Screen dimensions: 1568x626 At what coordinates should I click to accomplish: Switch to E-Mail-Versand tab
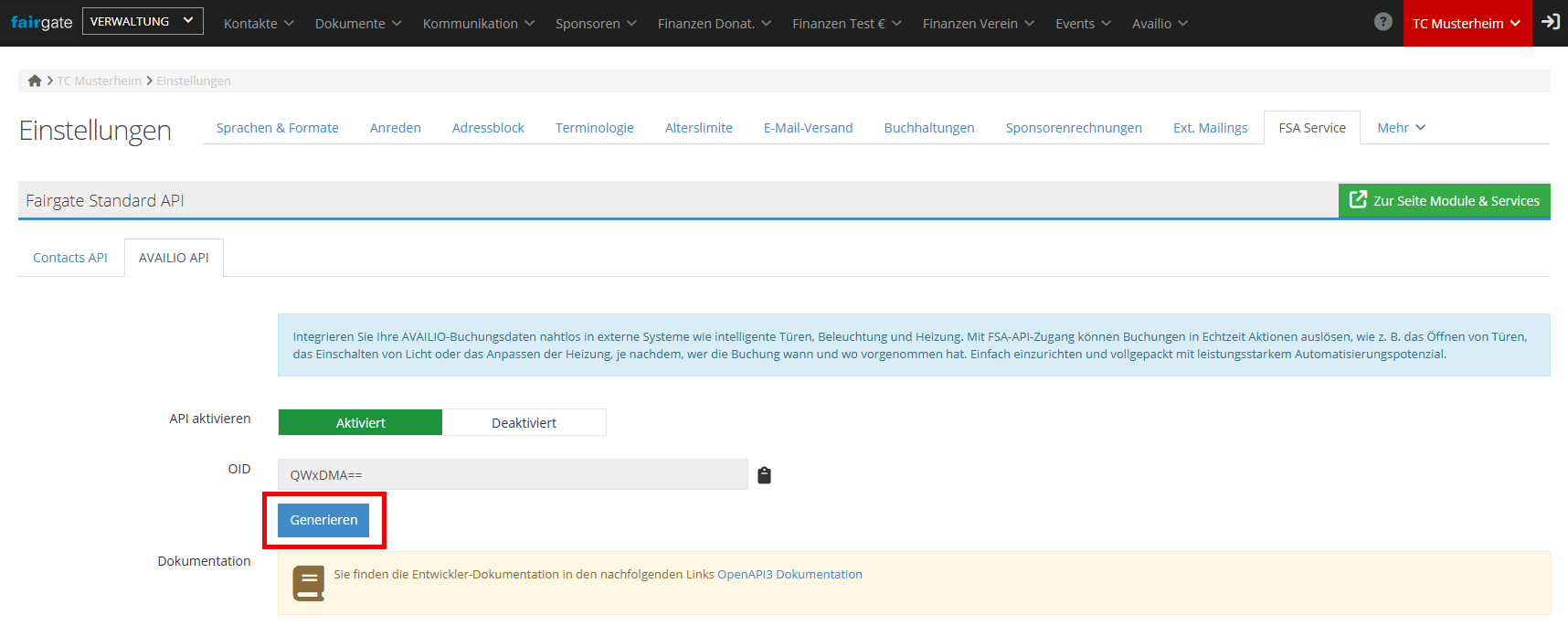(x=808, y=128)
